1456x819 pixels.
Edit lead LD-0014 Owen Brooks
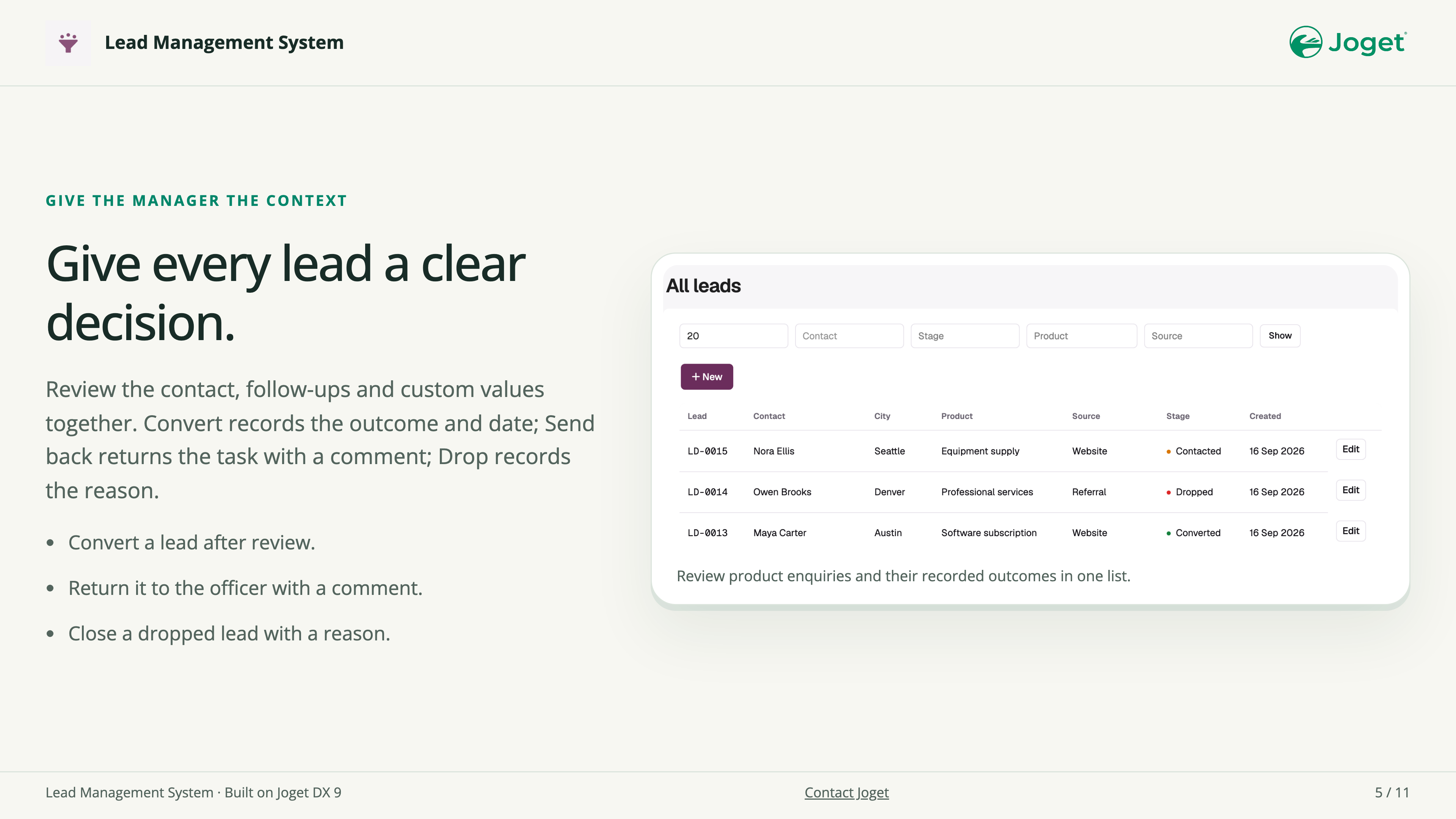1350,490
